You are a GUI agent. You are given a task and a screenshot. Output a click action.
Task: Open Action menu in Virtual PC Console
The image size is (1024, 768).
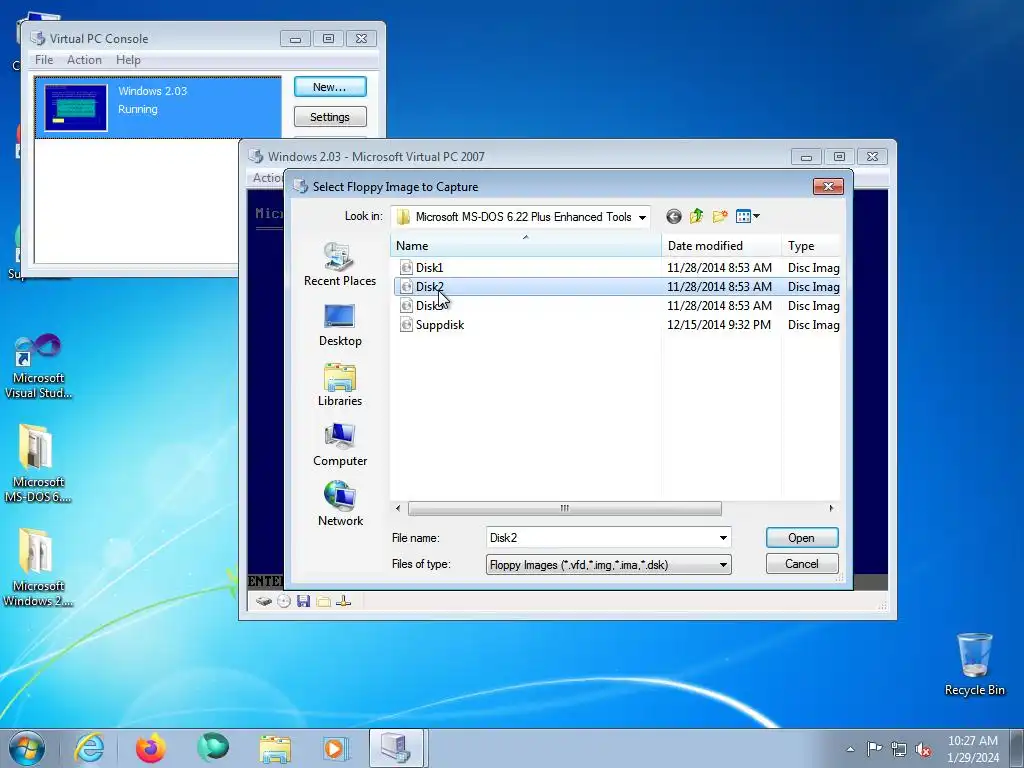click(x=84, y=59)
